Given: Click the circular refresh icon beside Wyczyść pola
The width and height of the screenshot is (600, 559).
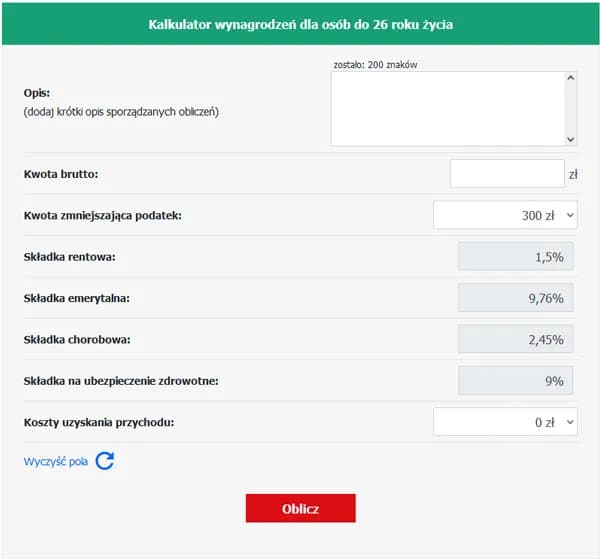Looking at the screenshot, I should 105,461.
